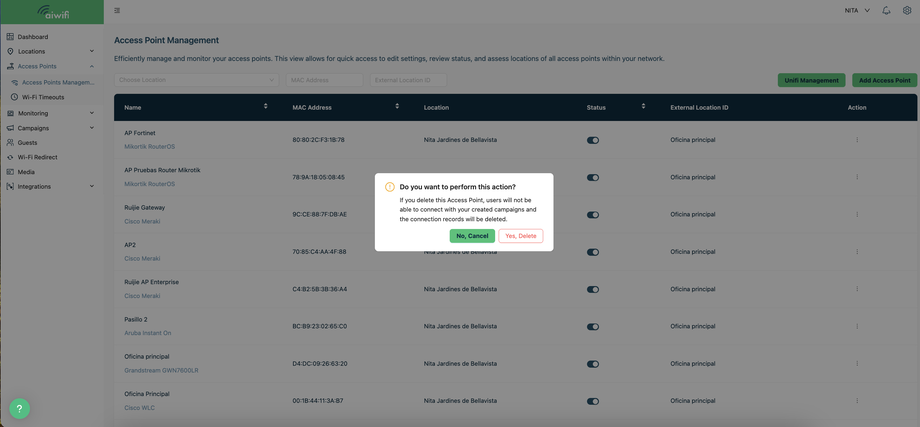920x427 pixels.
Task: Click the Add Access Point button
Action: pos(884,80)
